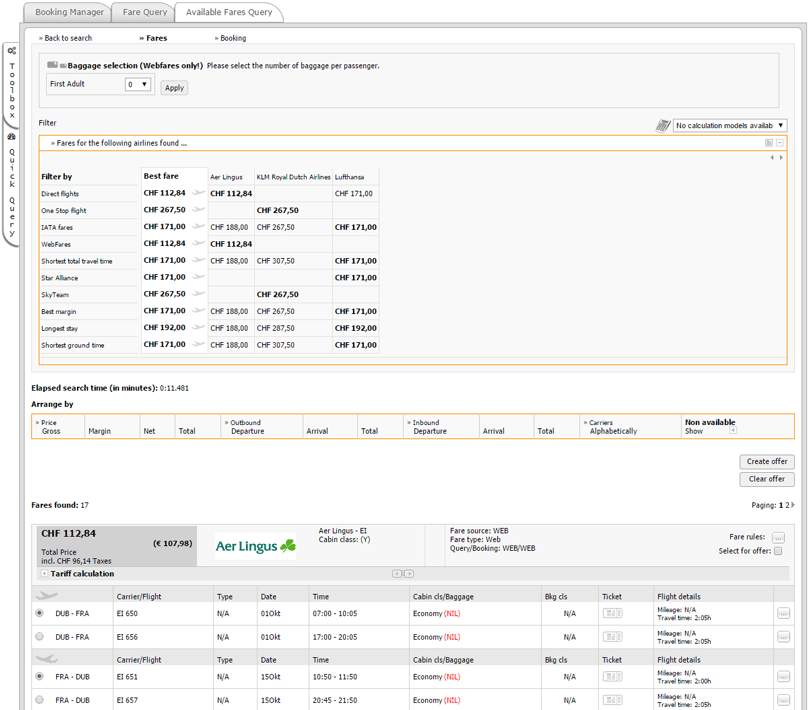Click the ticket icon for flight EI 656
This screenshot has height=710, width=810.
(x=612, y=637)
